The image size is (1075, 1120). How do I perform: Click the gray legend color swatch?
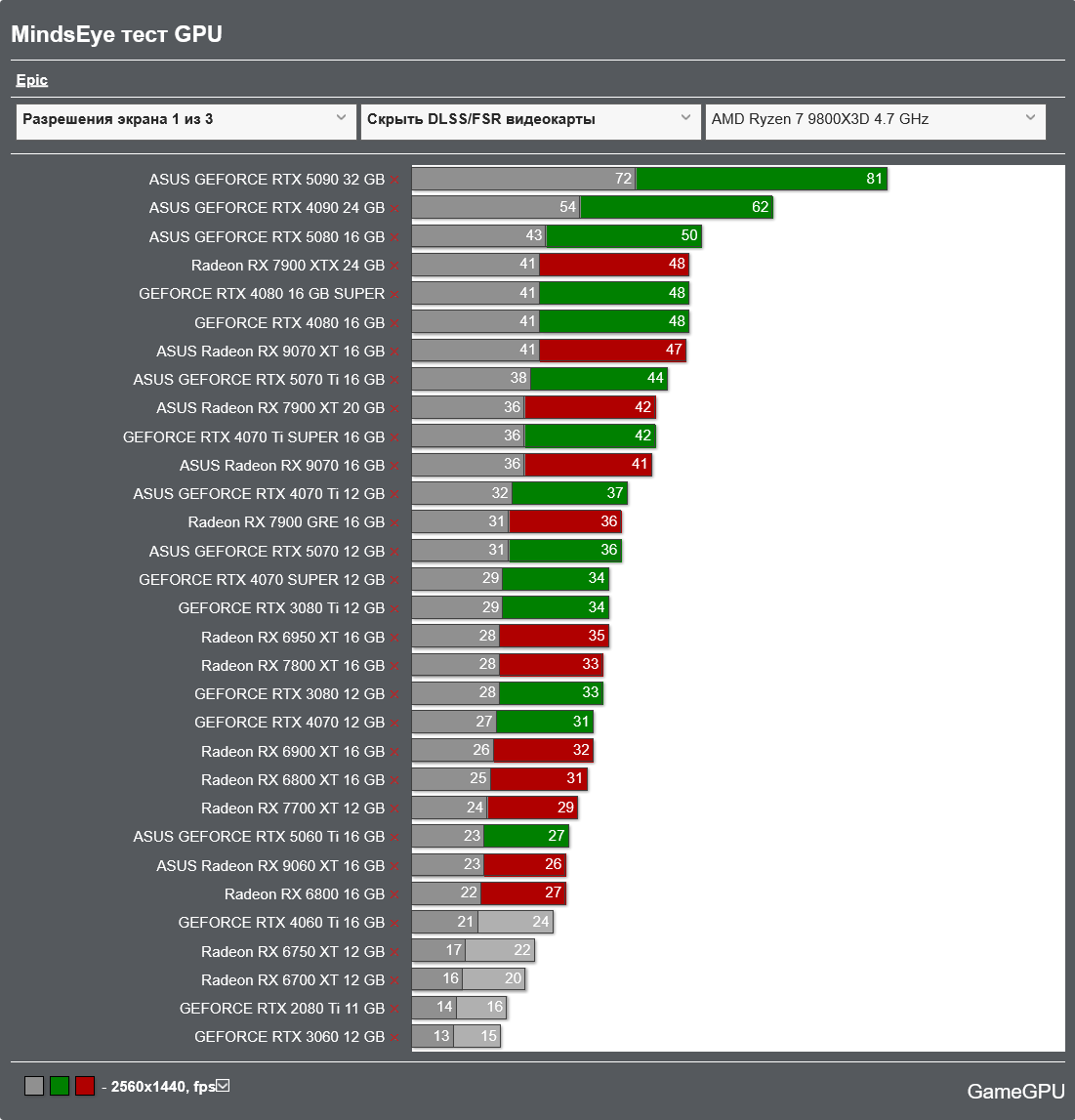pos(34,1087)
